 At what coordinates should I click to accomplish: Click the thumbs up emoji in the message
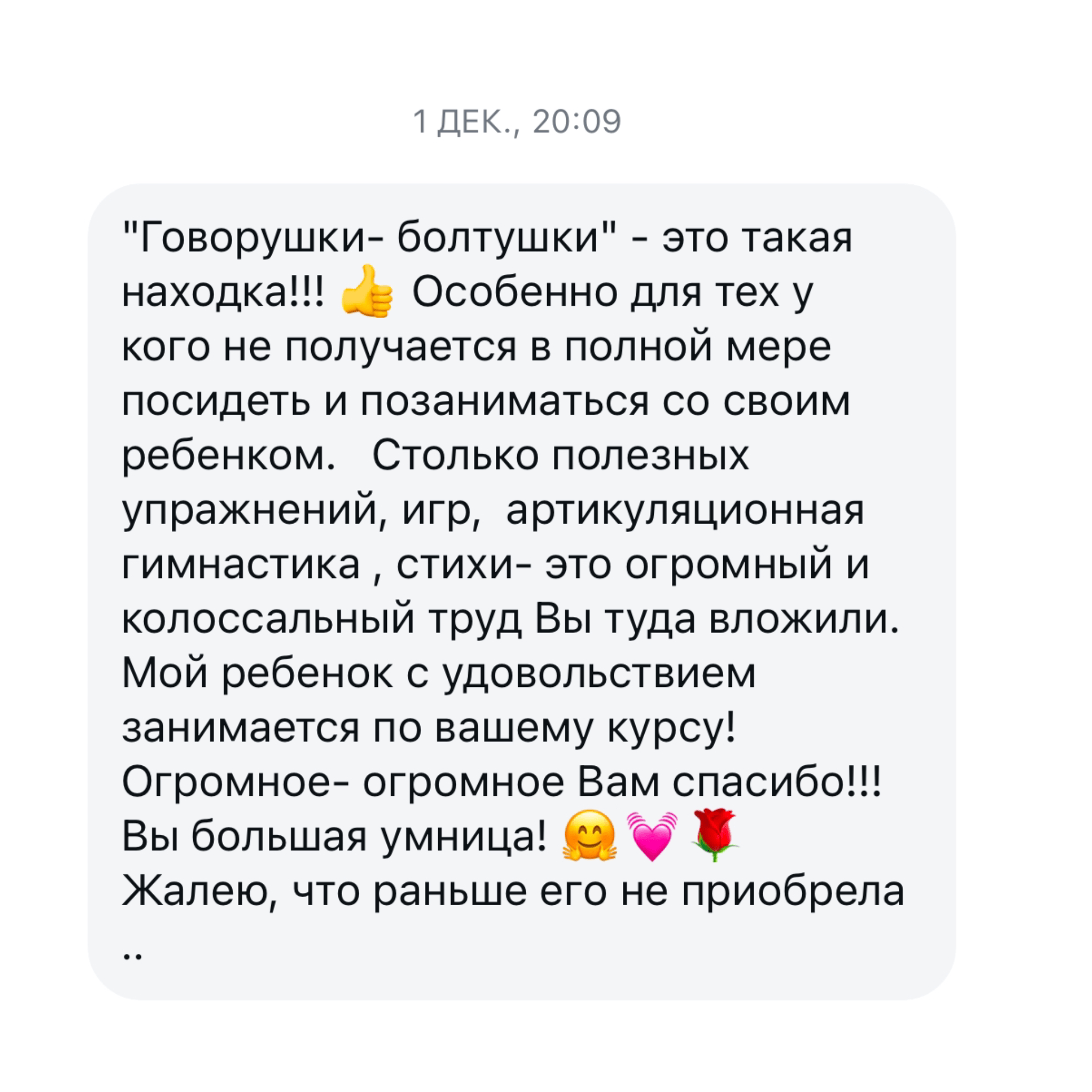pyautogui.click(x=367, y=291)
